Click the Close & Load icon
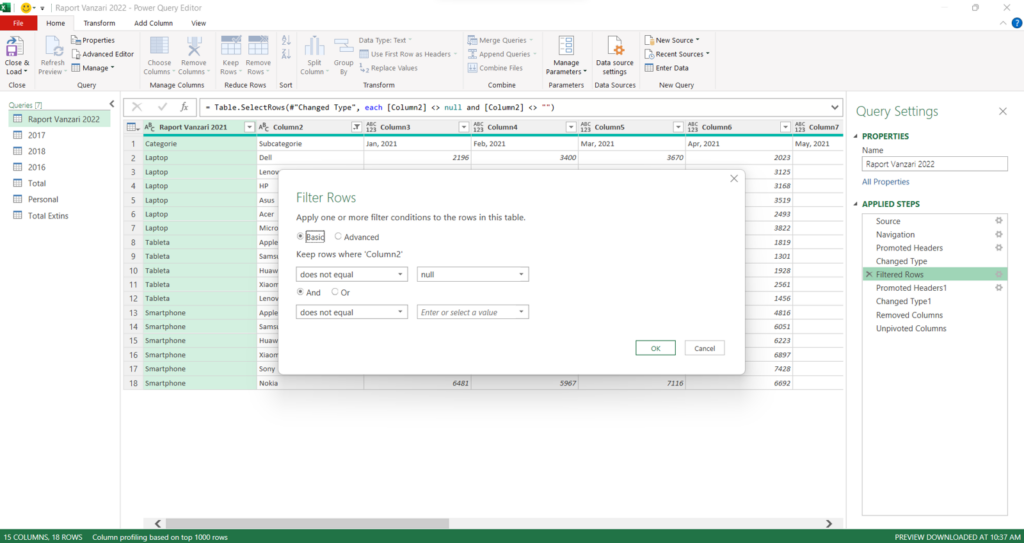The height and width of the screenshot is (543, 1024). tap(17, 50)
